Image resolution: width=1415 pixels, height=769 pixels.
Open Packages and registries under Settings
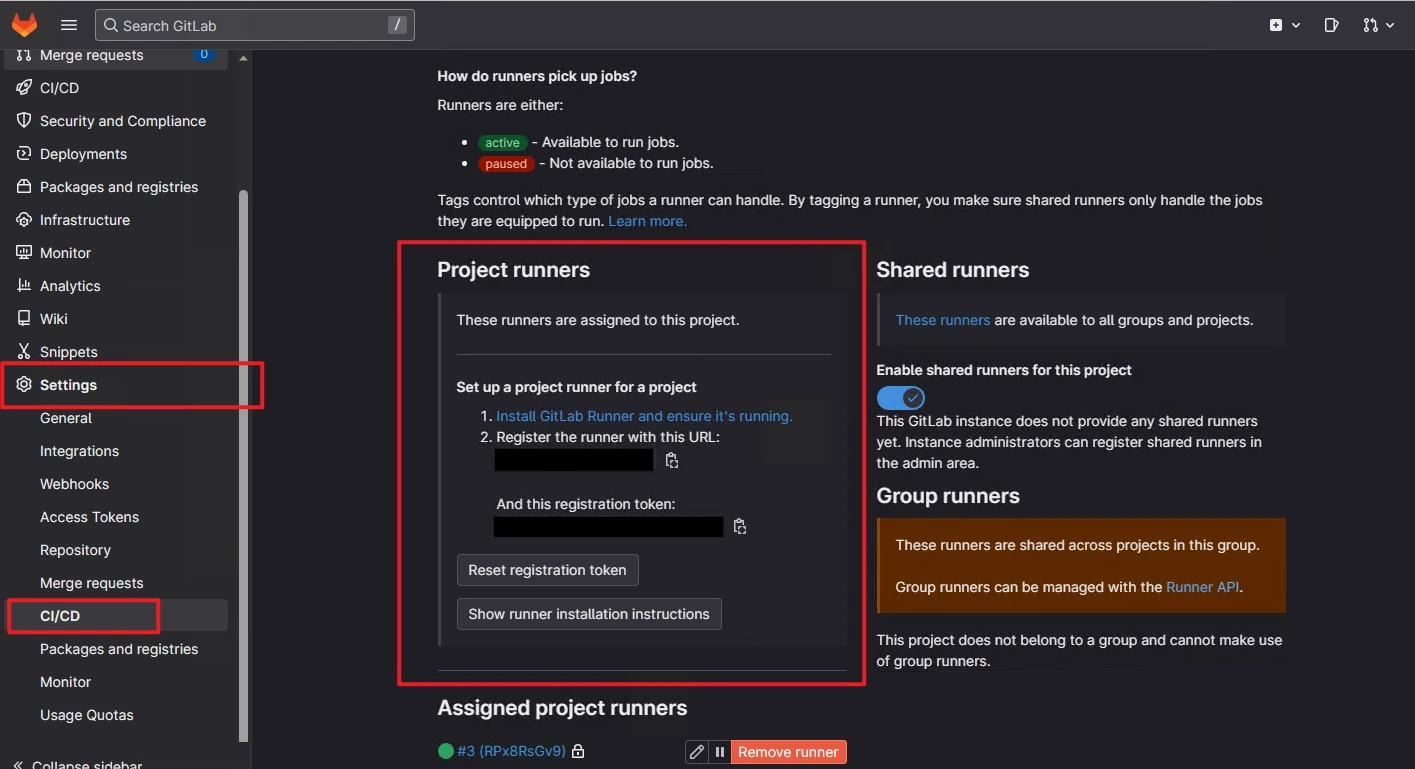pyautogui.click(x=118, y=649)
